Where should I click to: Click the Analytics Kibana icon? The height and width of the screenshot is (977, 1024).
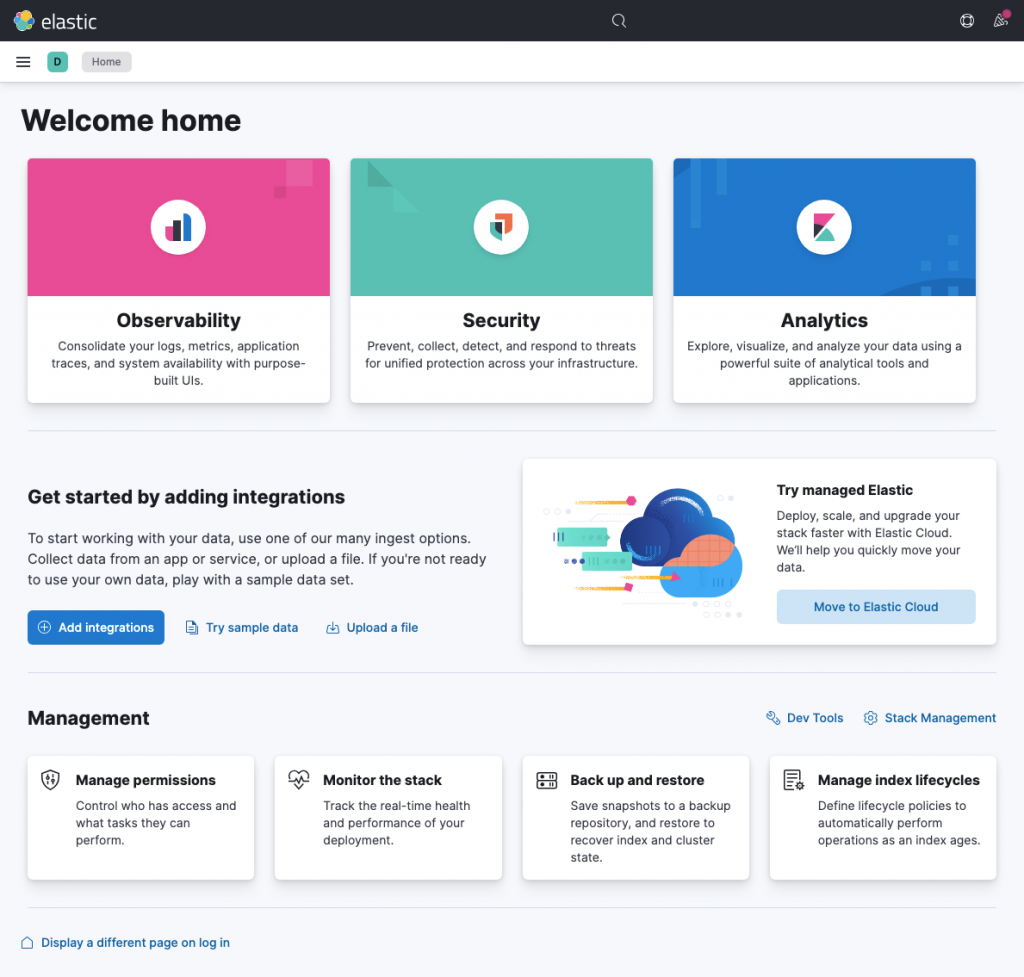click(824, 227)
